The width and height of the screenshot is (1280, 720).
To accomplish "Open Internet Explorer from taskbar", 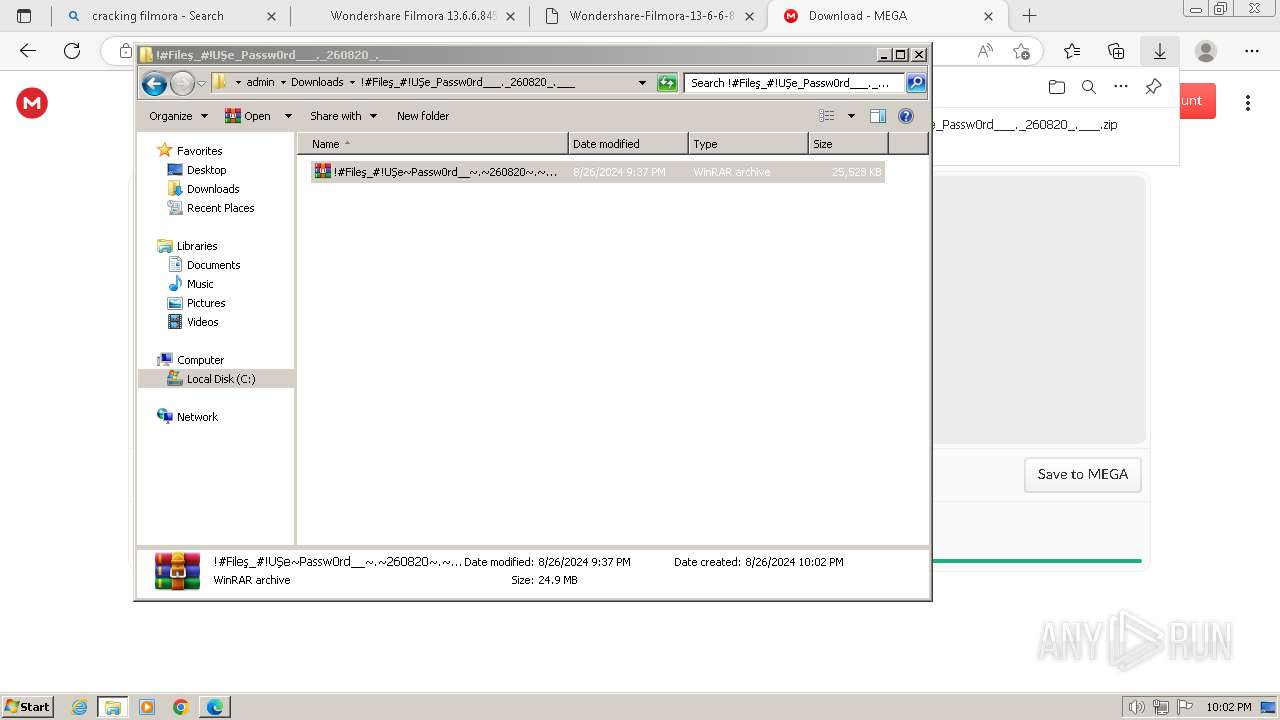I will [x=79, y=707].
